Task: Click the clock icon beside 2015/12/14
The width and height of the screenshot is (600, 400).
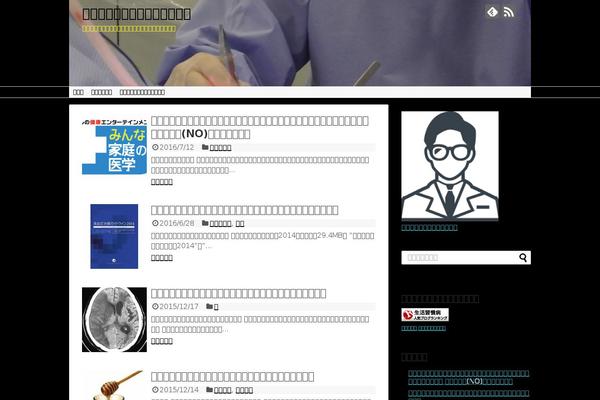Action: pos(155,390)
